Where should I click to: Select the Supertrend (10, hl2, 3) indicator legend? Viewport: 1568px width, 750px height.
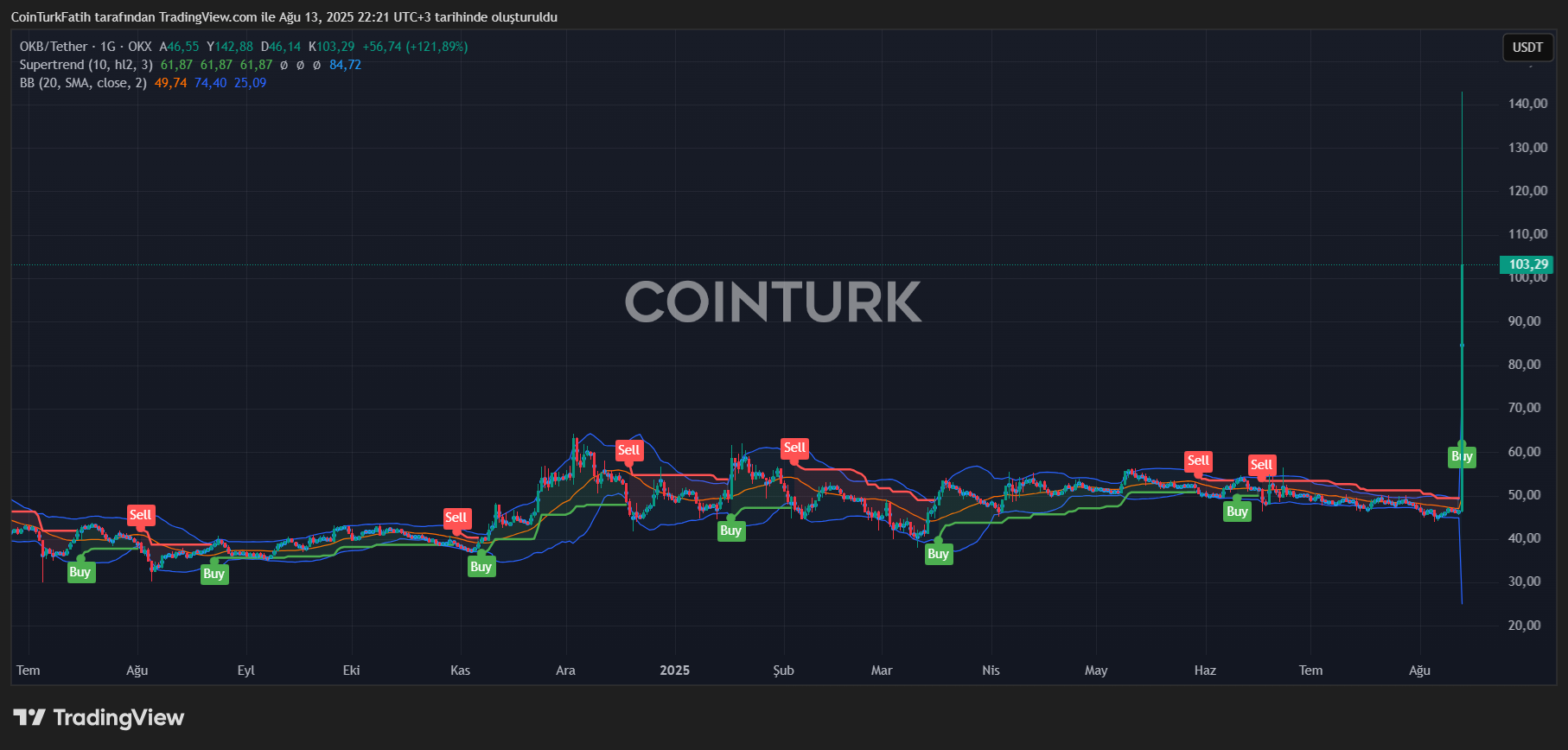[x=86, y=65]
